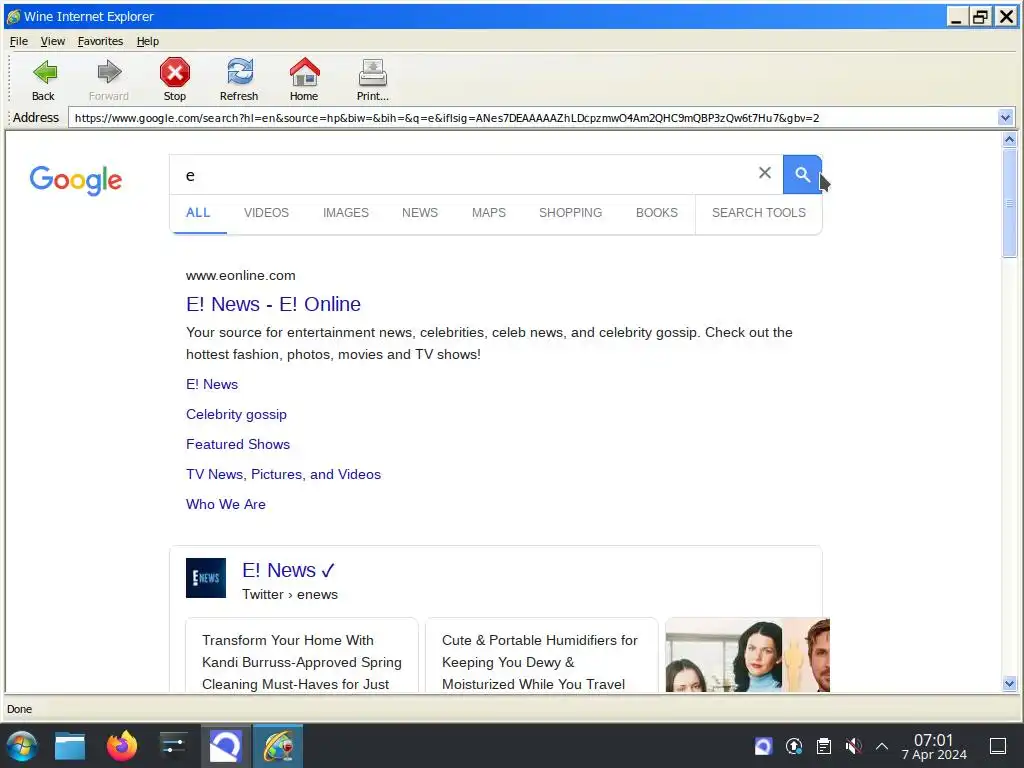Click the scrollbar down arrow

[x=1009, y=684]
